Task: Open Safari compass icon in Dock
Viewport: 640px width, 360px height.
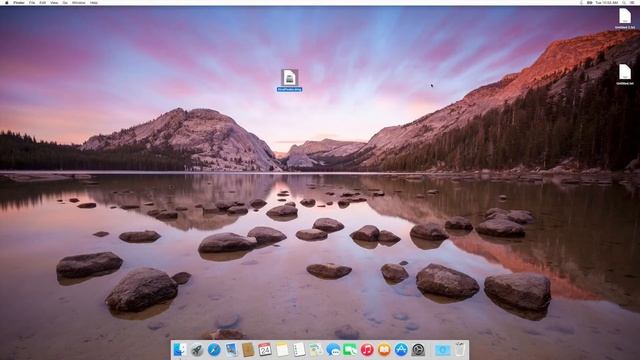Action: [214, 350]
